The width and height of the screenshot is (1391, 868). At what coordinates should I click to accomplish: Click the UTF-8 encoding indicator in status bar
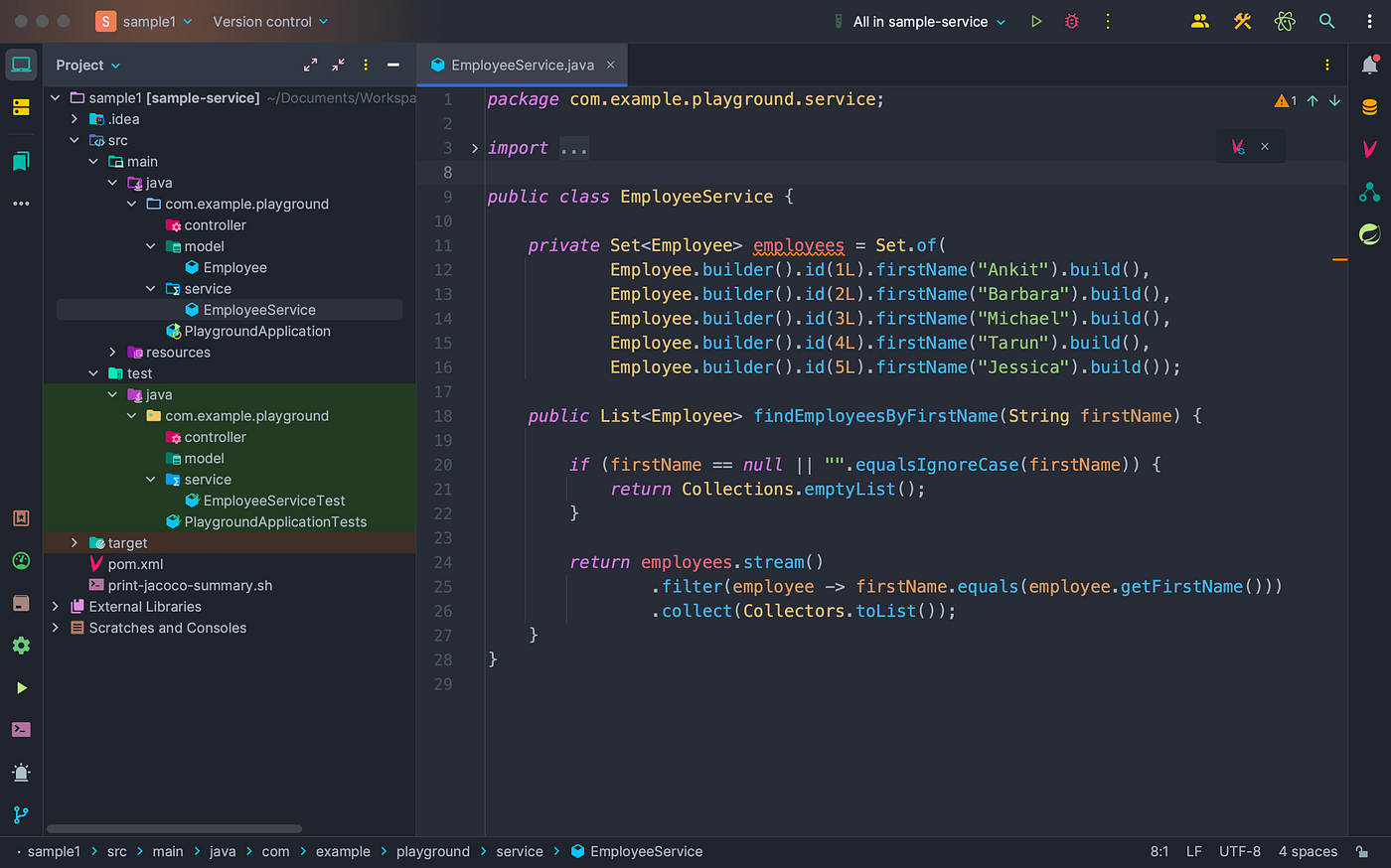pyautogui.click(x=1239, y=851)
